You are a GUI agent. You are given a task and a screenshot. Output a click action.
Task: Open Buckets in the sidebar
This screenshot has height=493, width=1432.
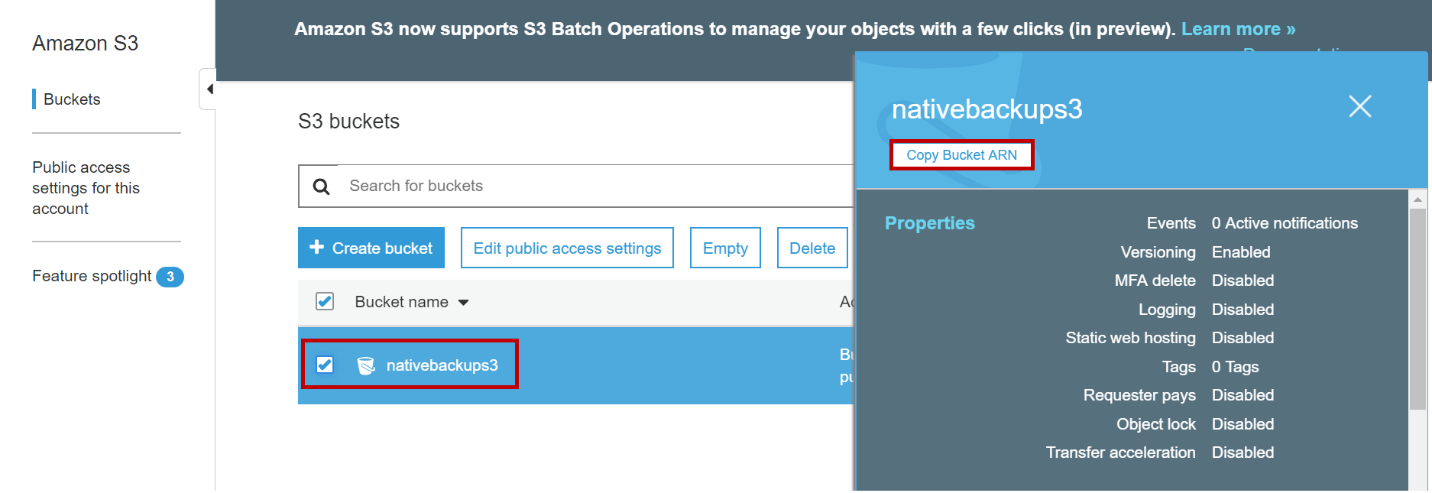[x=72, y=99]
